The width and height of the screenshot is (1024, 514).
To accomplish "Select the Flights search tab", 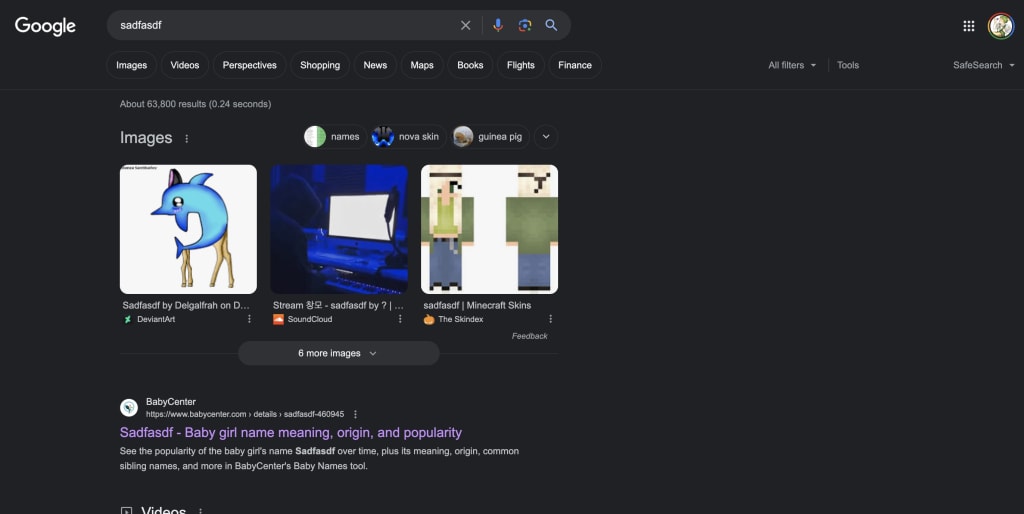I will 520,65.
